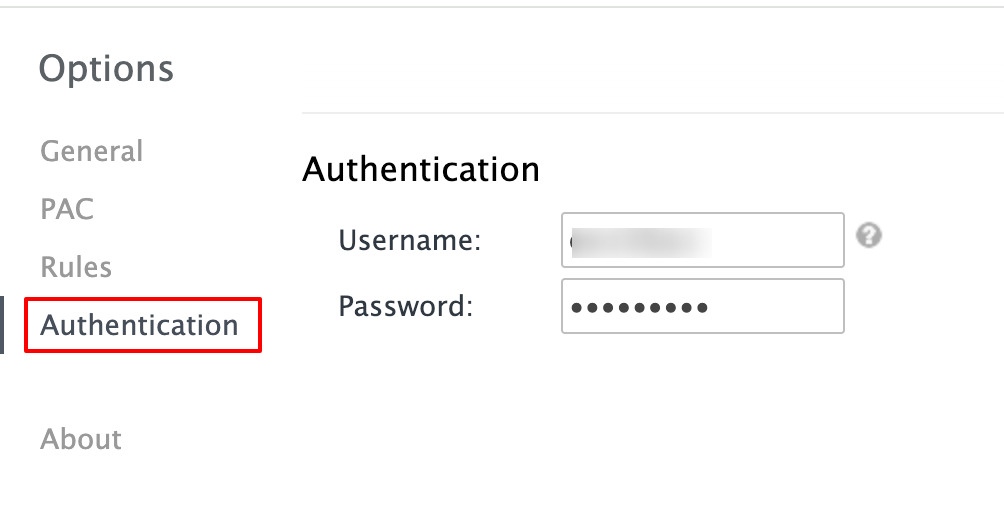
Task: Click the Password label text
Action: 405,306
